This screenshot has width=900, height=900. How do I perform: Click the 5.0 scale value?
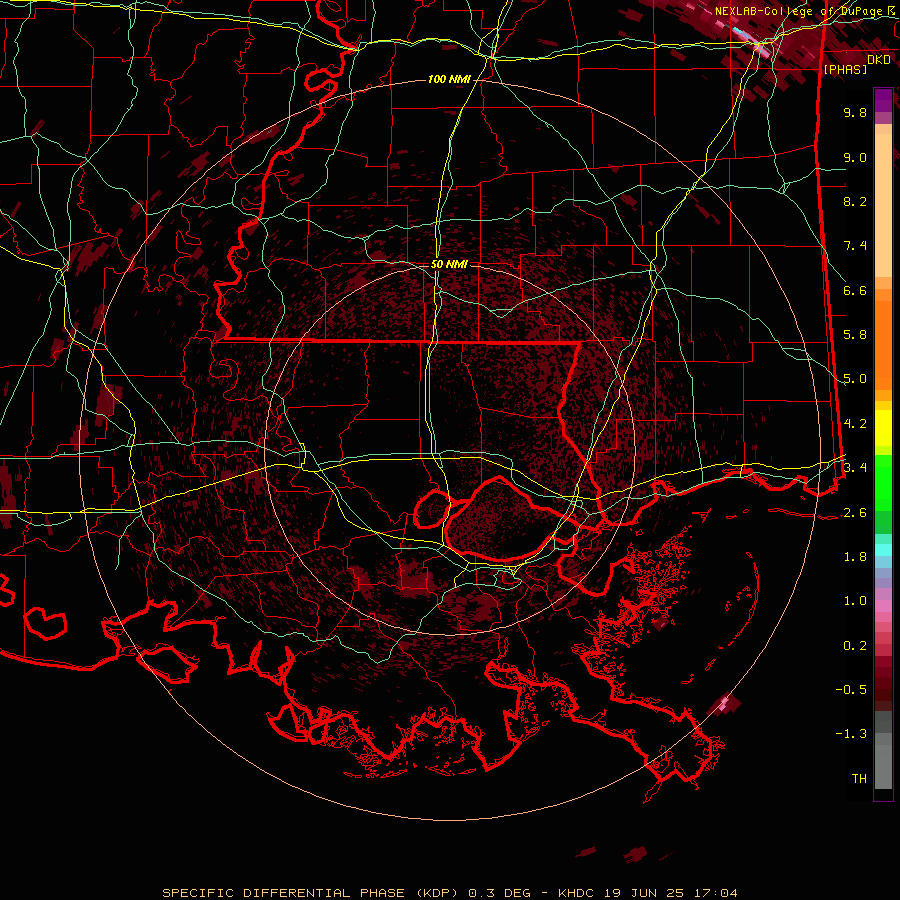coord(855,379)
